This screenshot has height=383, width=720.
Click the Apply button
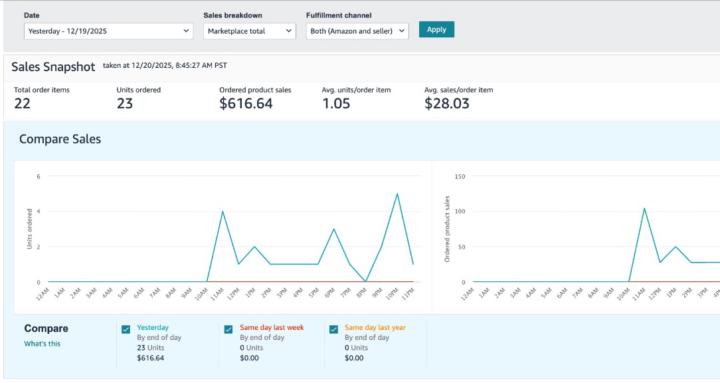click(436, 29)
